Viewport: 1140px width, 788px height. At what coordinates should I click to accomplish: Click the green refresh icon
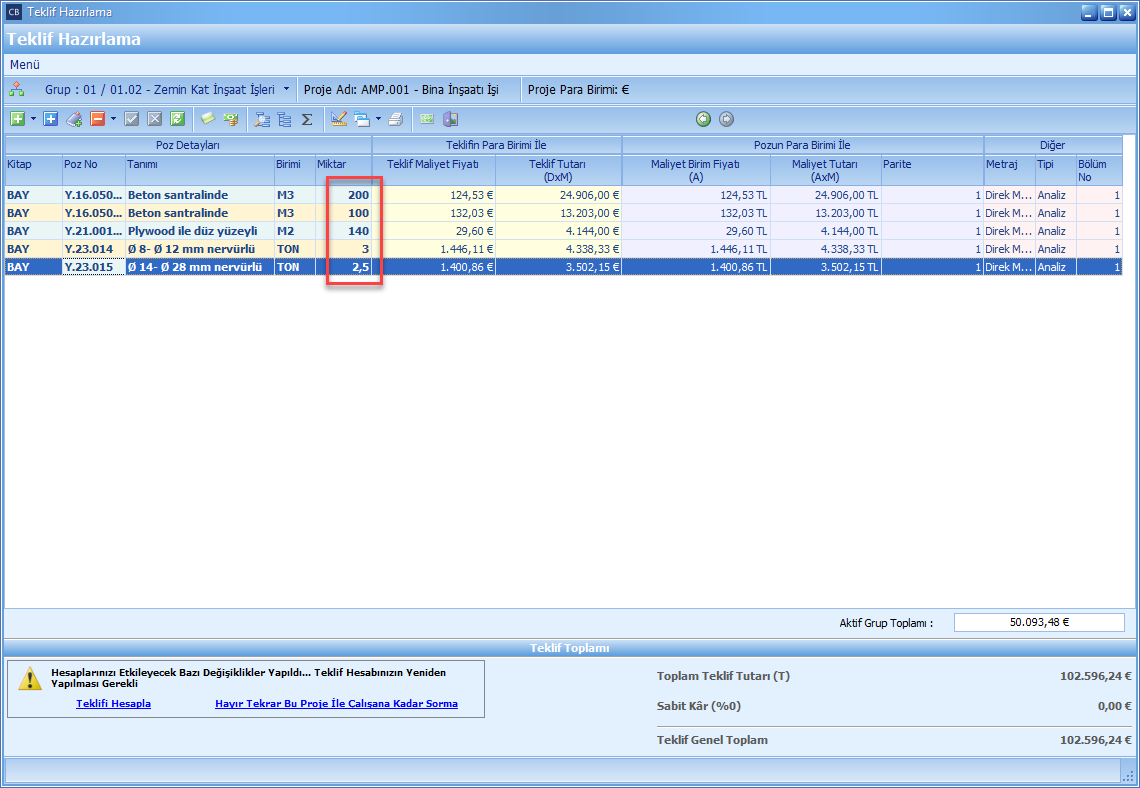(x=177, y=119)
